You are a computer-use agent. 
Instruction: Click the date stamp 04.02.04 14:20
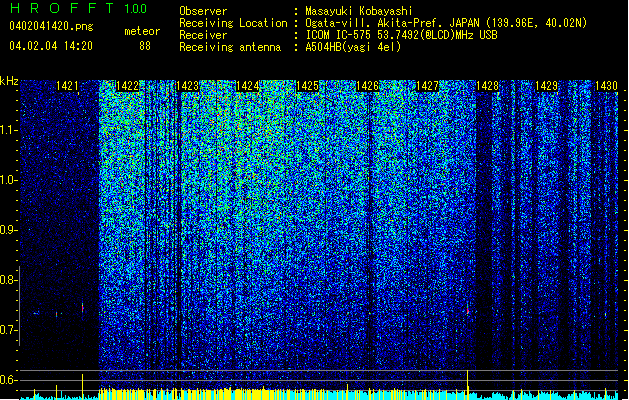click(x=51, y=46)
